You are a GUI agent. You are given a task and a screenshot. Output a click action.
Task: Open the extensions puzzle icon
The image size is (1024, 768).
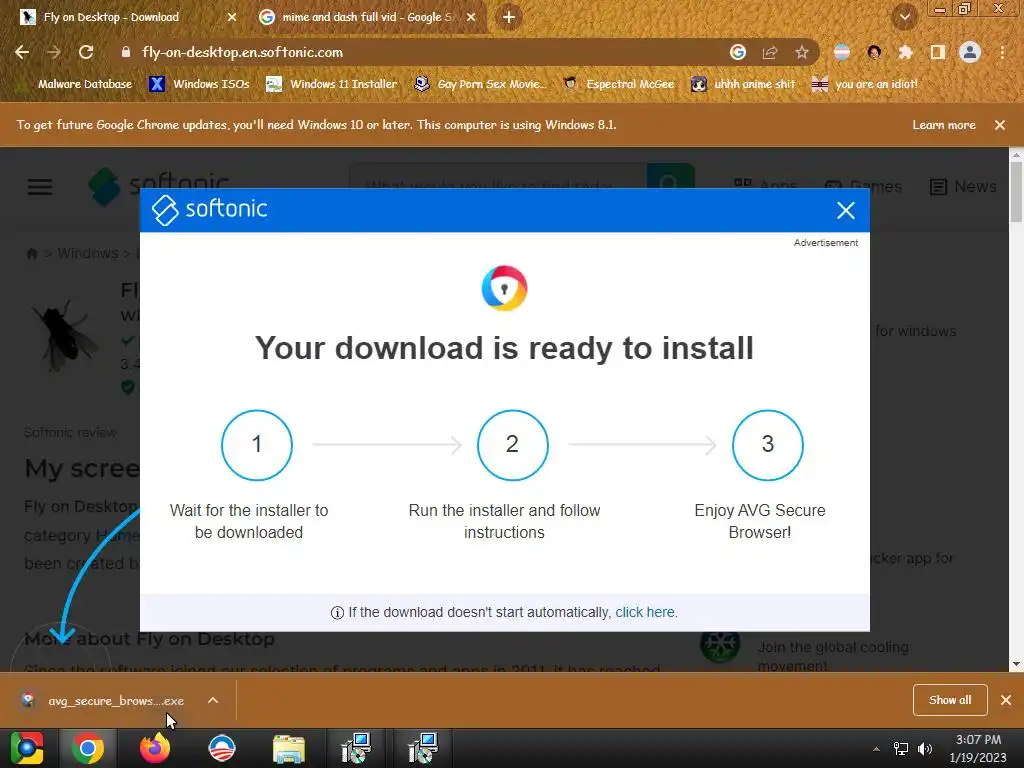pos(905,52)
